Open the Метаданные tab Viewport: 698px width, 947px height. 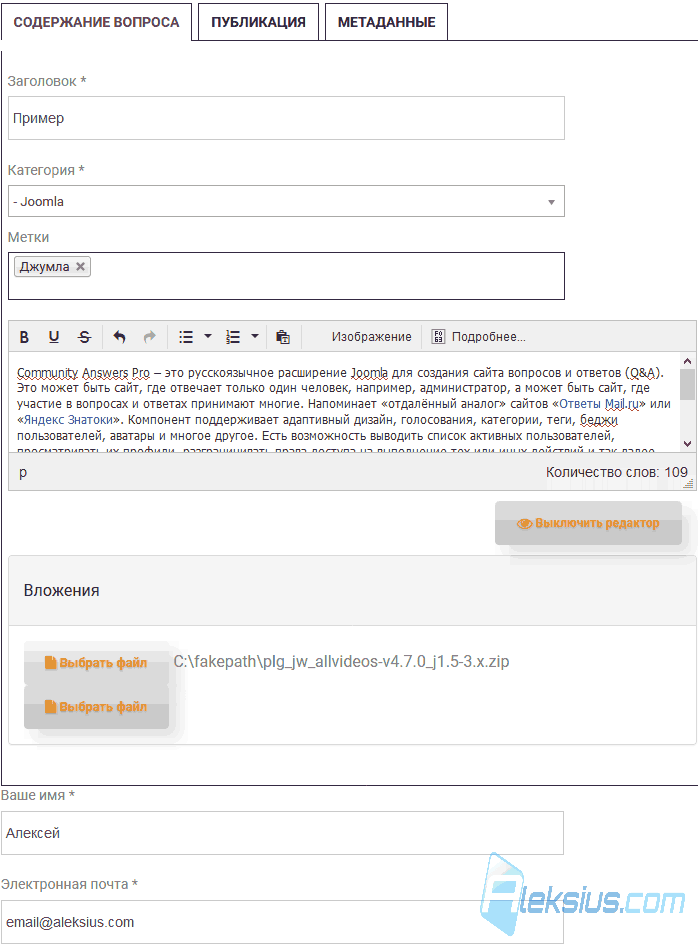[x=386, y=22]
